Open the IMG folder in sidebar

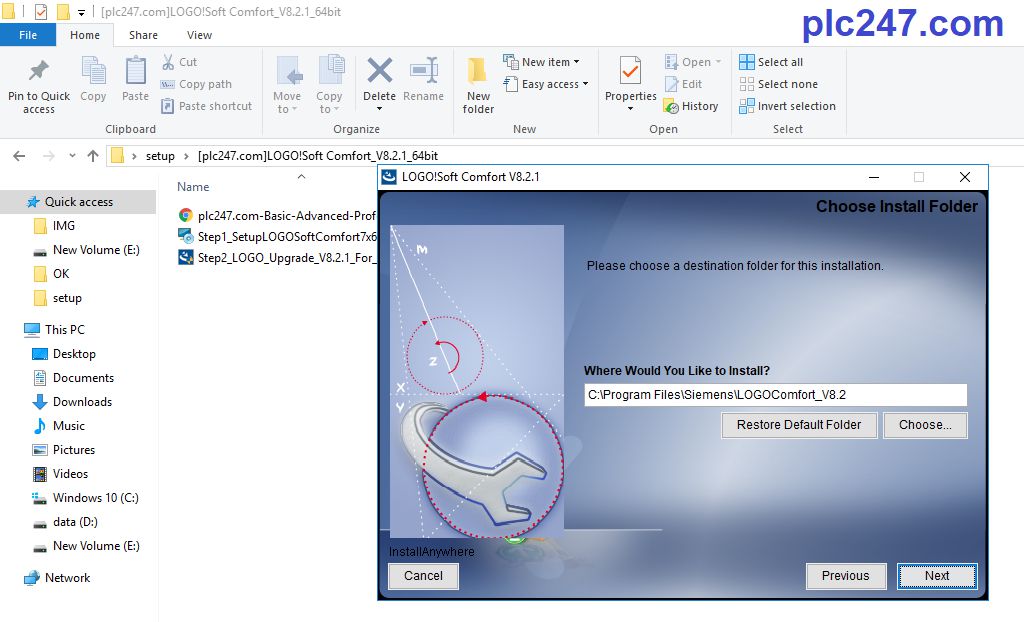click(x=64, y=225)
